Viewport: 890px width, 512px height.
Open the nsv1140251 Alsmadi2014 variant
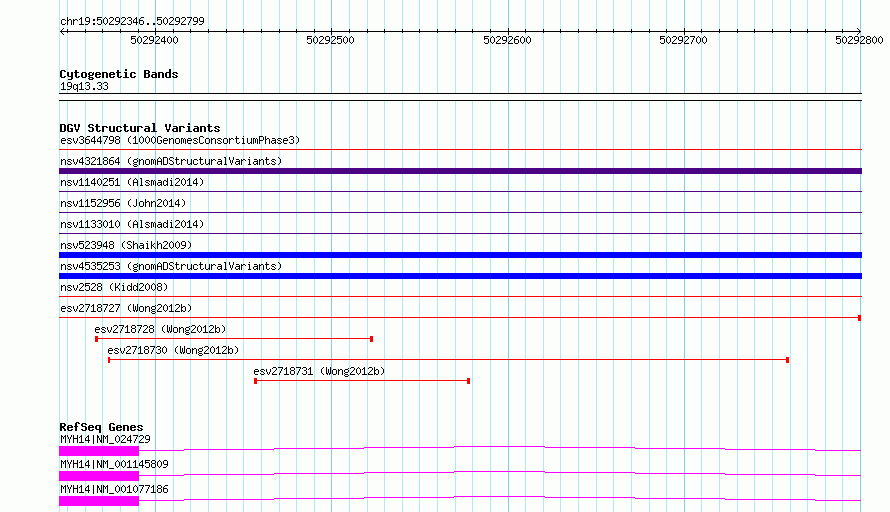click(132, 182)
